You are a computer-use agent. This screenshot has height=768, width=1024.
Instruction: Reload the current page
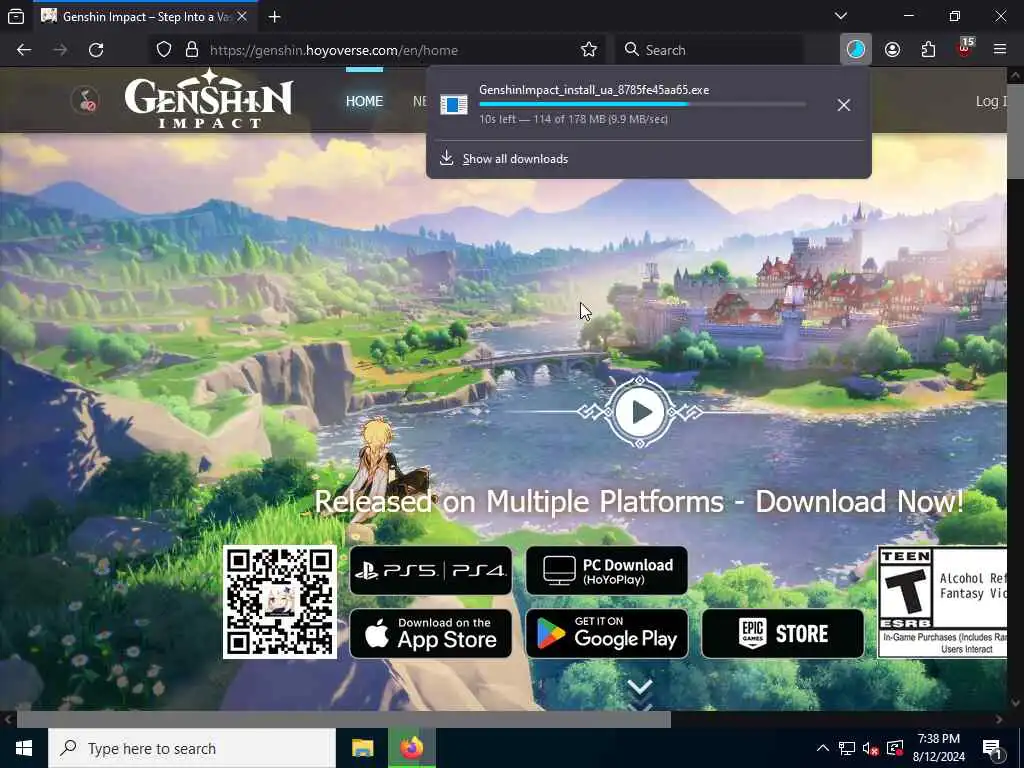(x=96, y=50)
